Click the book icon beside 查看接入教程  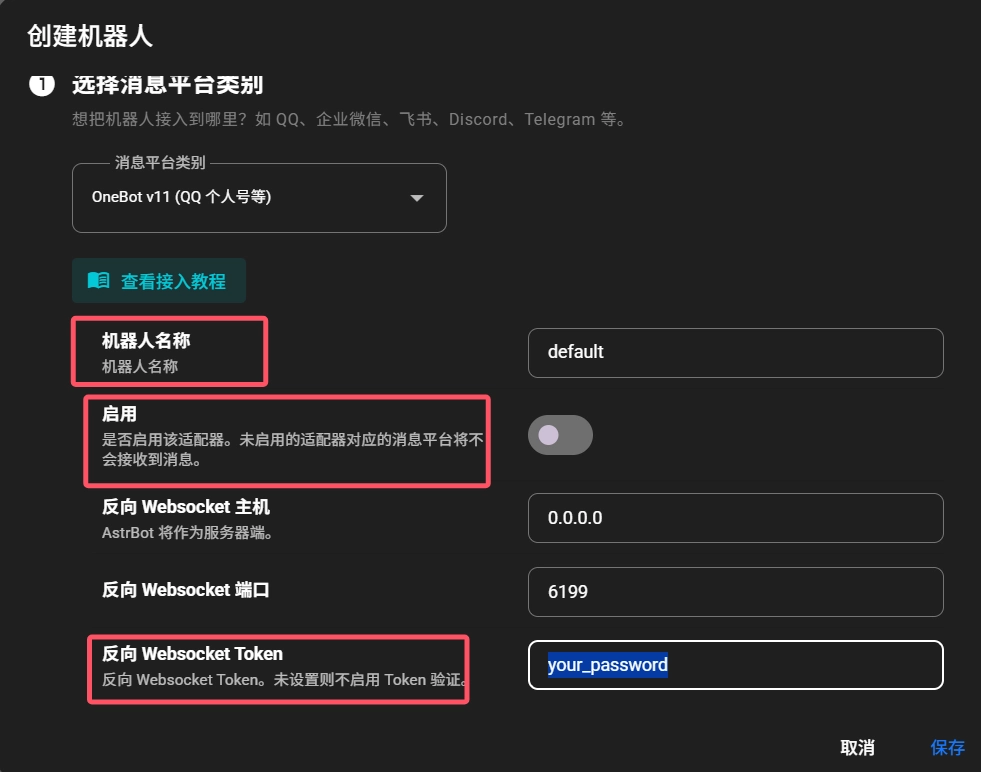(x=98, y=281)
